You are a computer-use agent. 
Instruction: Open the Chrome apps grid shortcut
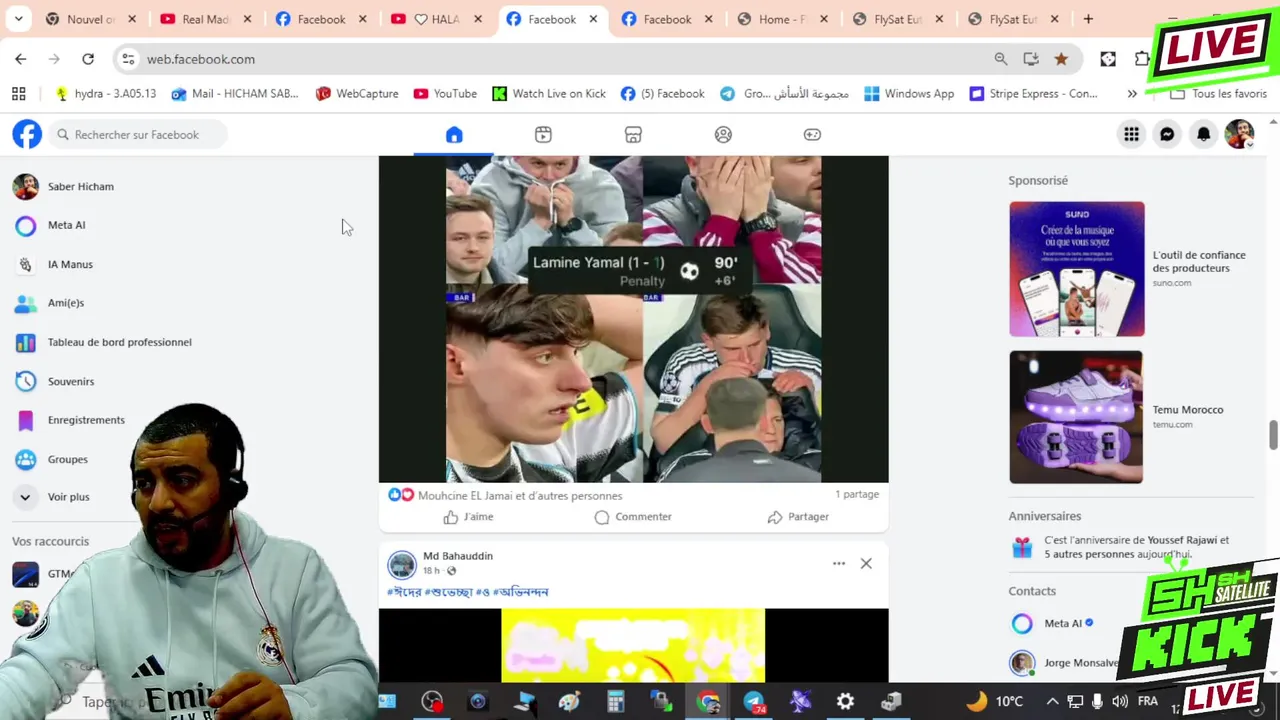point(18,93)
